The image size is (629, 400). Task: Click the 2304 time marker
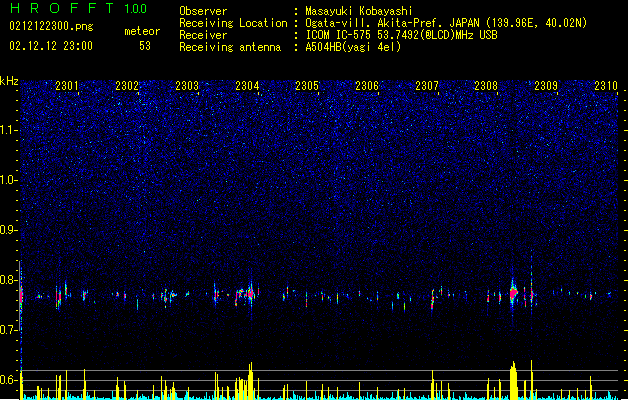pyautogui.click(x=247, y=86)
